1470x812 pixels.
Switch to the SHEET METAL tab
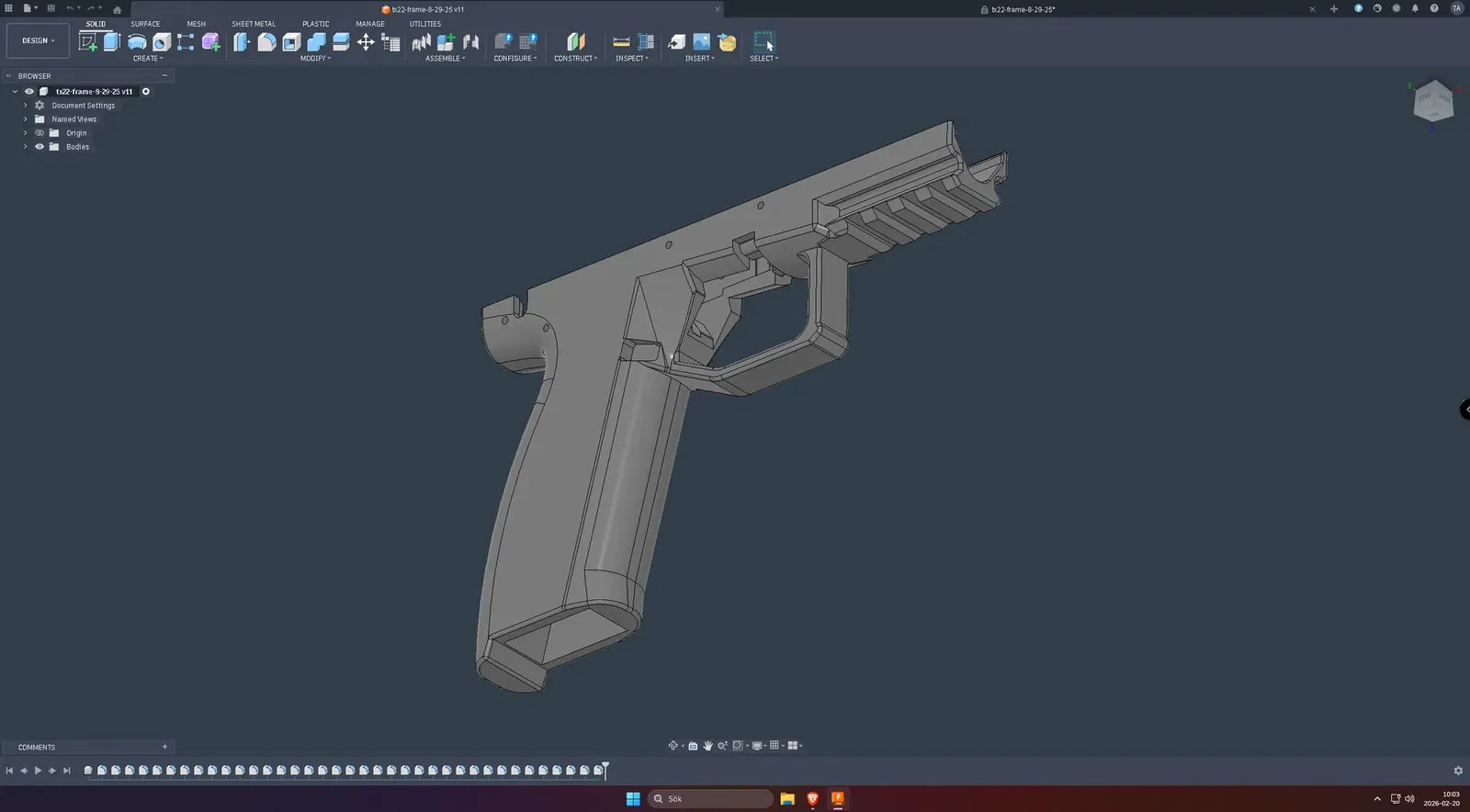click(x=254, y=24)
